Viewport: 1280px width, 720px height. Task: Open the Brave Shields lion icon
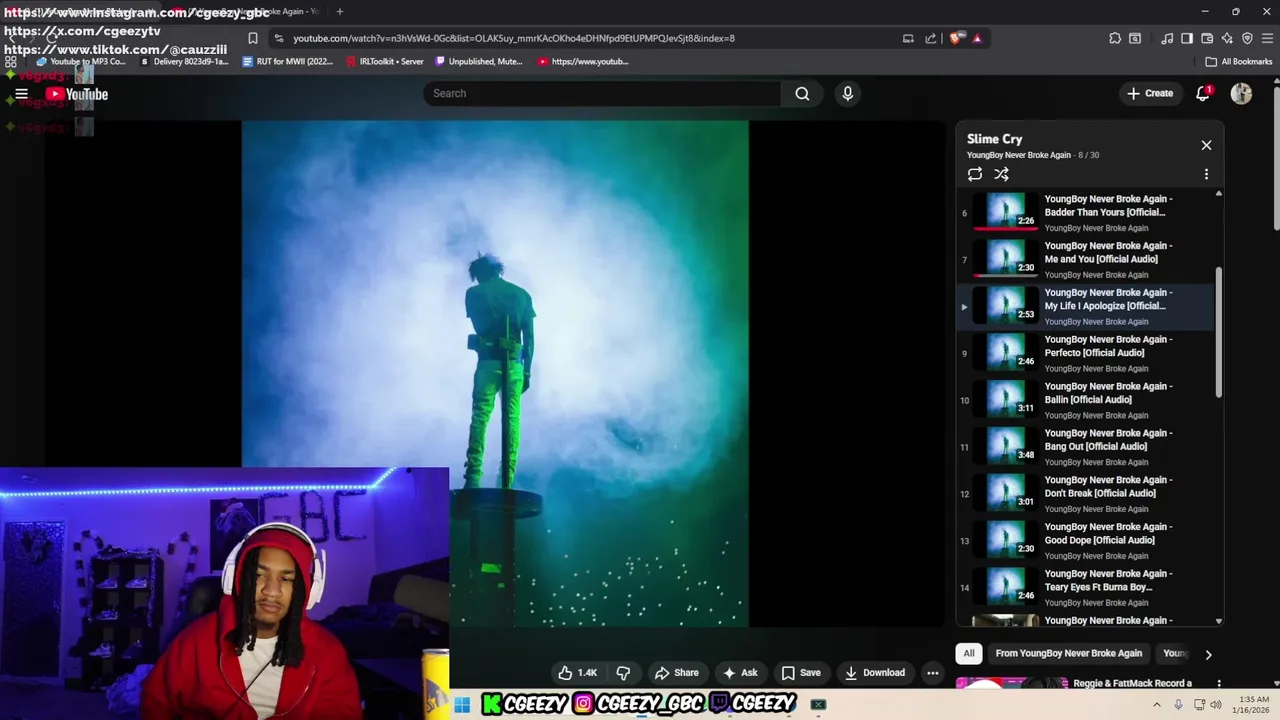[956, 38]
